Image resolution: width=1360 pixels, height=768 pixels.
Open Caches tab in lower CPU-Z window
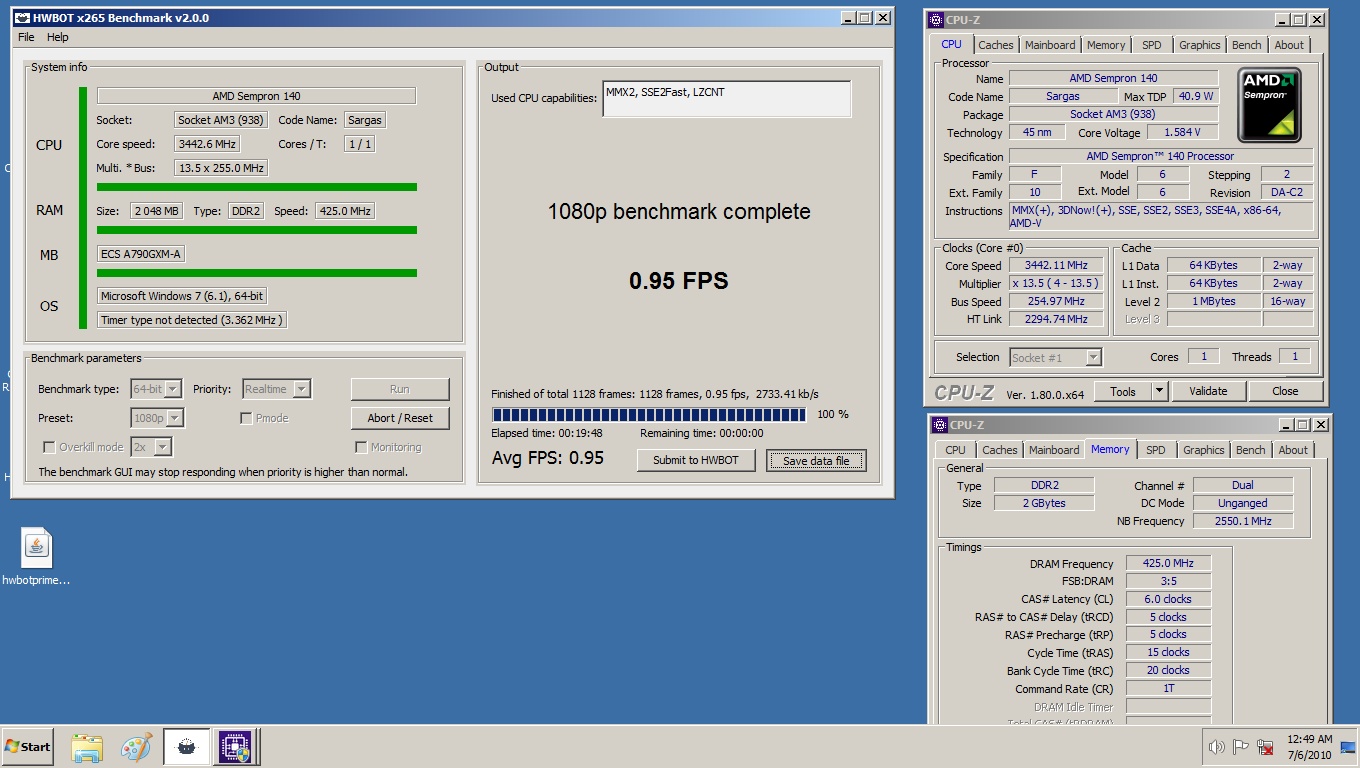[x=999, y=450]
